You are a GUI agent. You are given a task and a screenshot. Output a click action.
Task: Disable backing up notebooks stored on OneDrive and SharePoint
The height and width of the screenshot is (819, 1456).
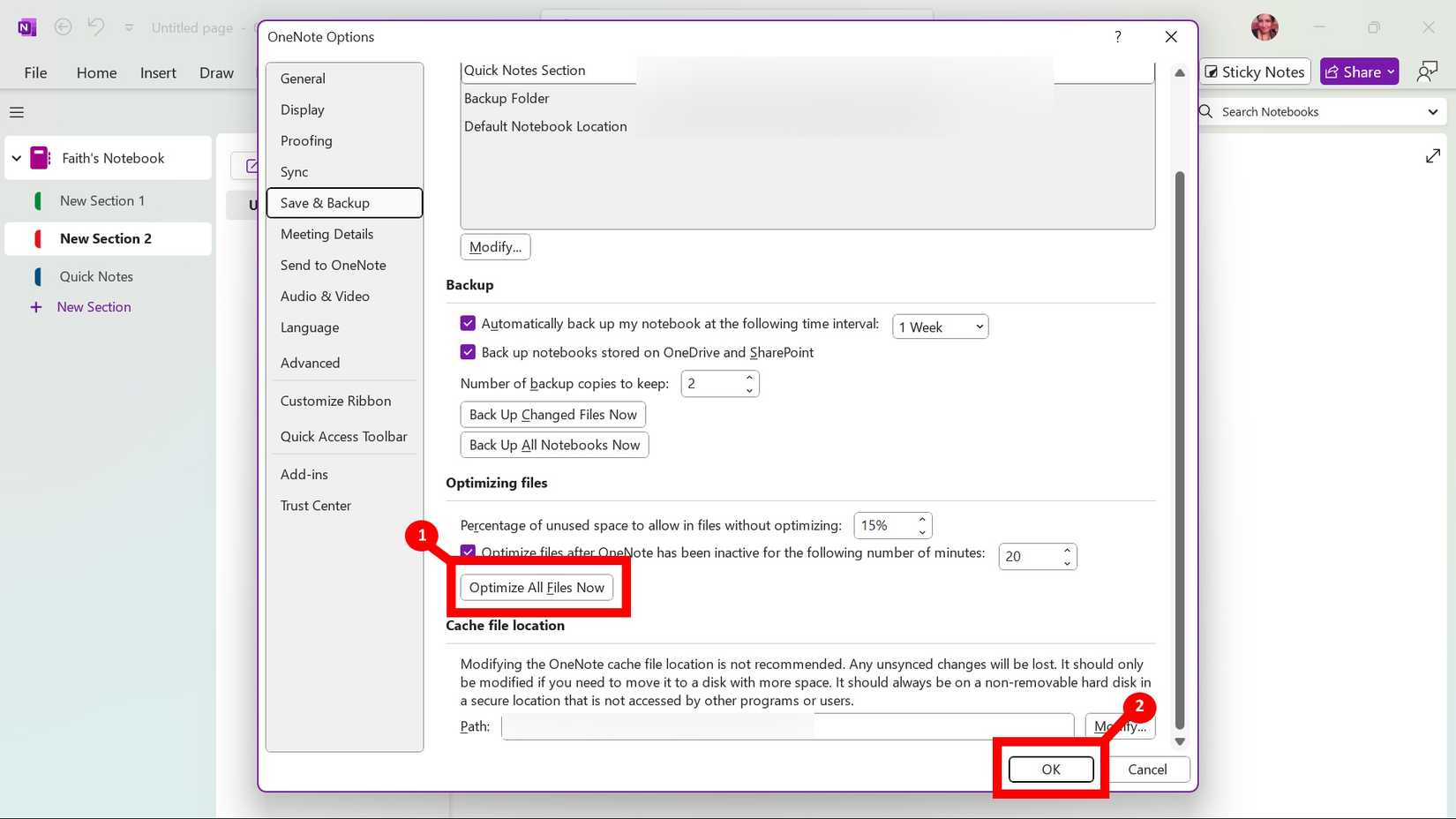468,352
